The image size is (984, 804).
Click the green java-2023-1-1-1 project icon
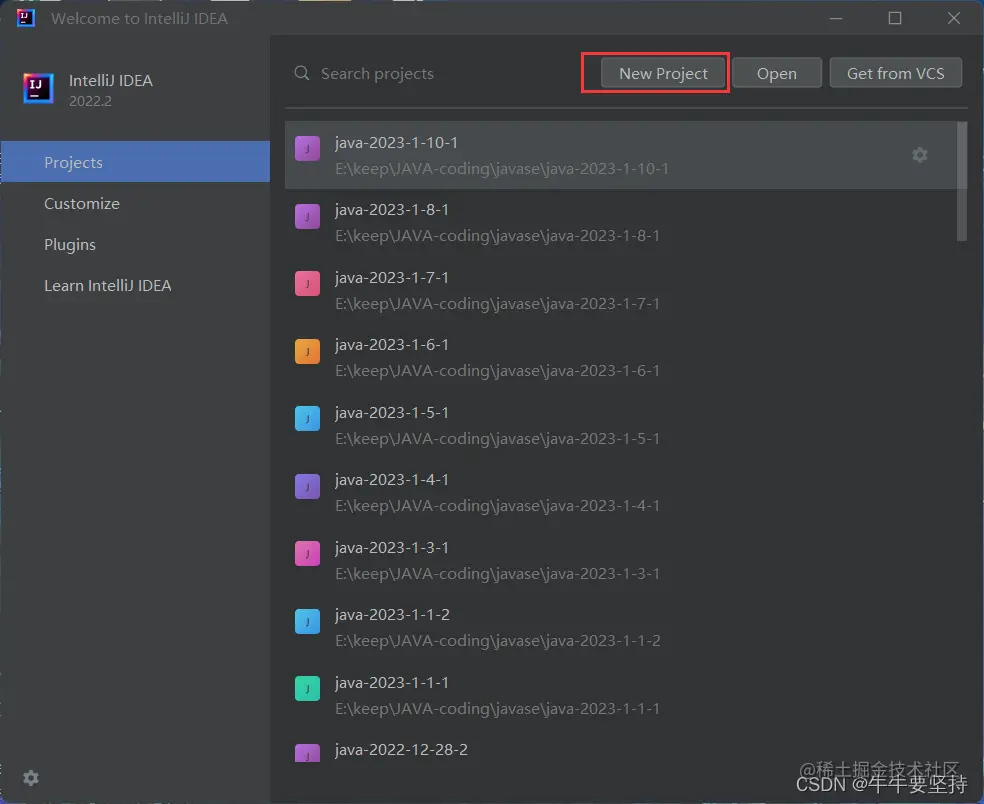pos(308,689)
